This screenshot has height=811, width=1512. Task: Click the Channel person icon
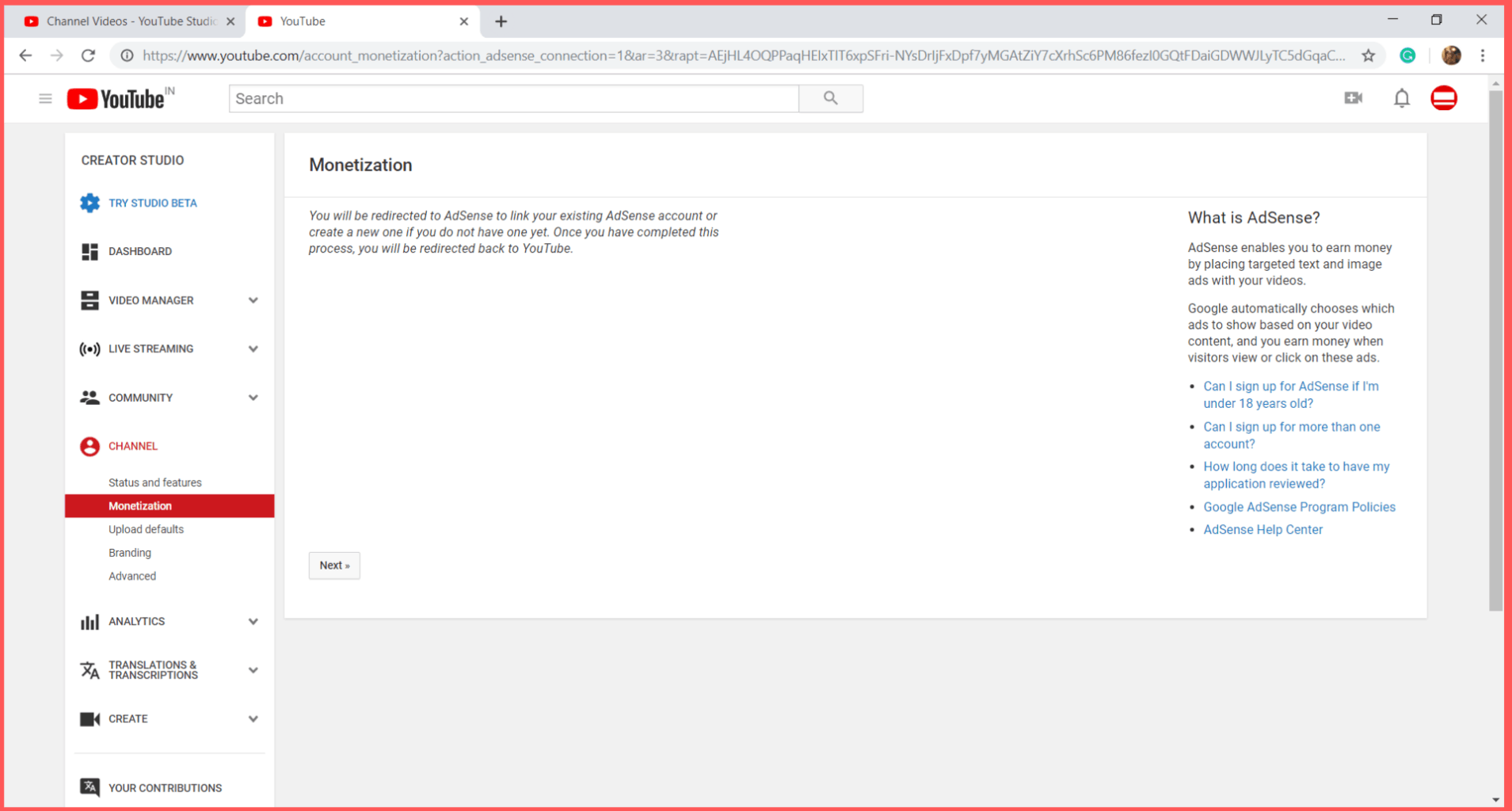[x=90, y=446]
